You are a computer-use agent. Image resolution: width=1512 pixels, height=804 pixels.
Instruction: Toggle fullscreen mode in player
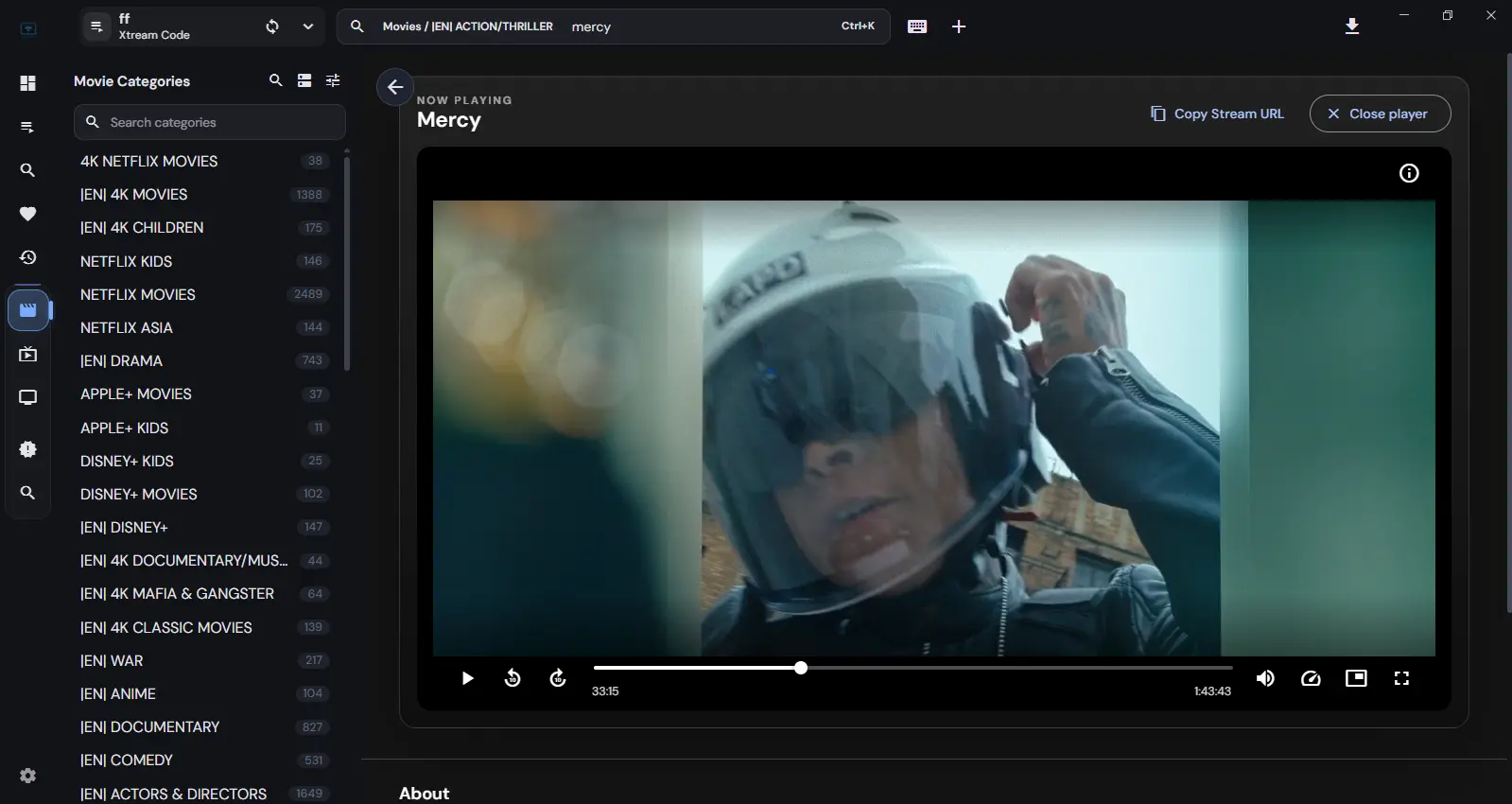click(1401, 678)
